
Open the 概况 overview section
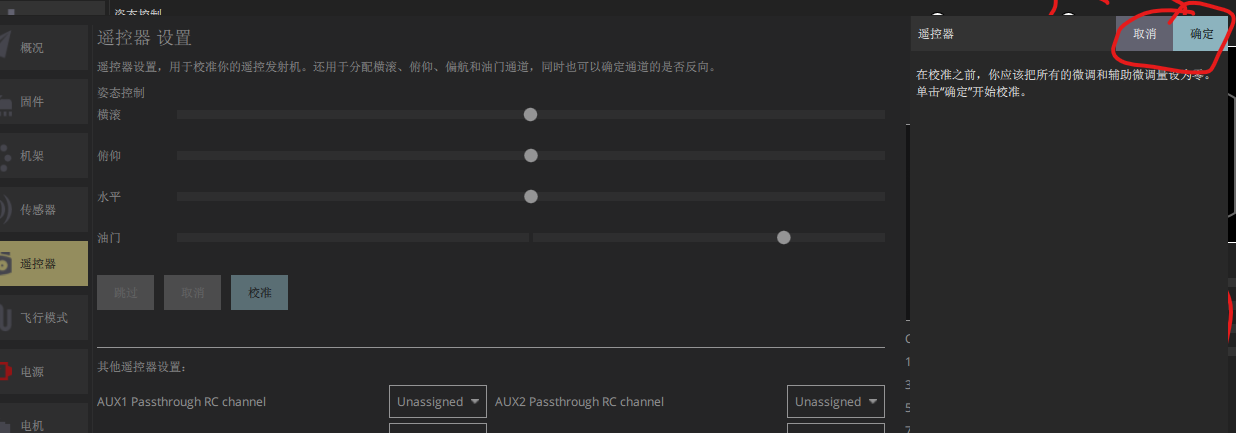[43, 47]
